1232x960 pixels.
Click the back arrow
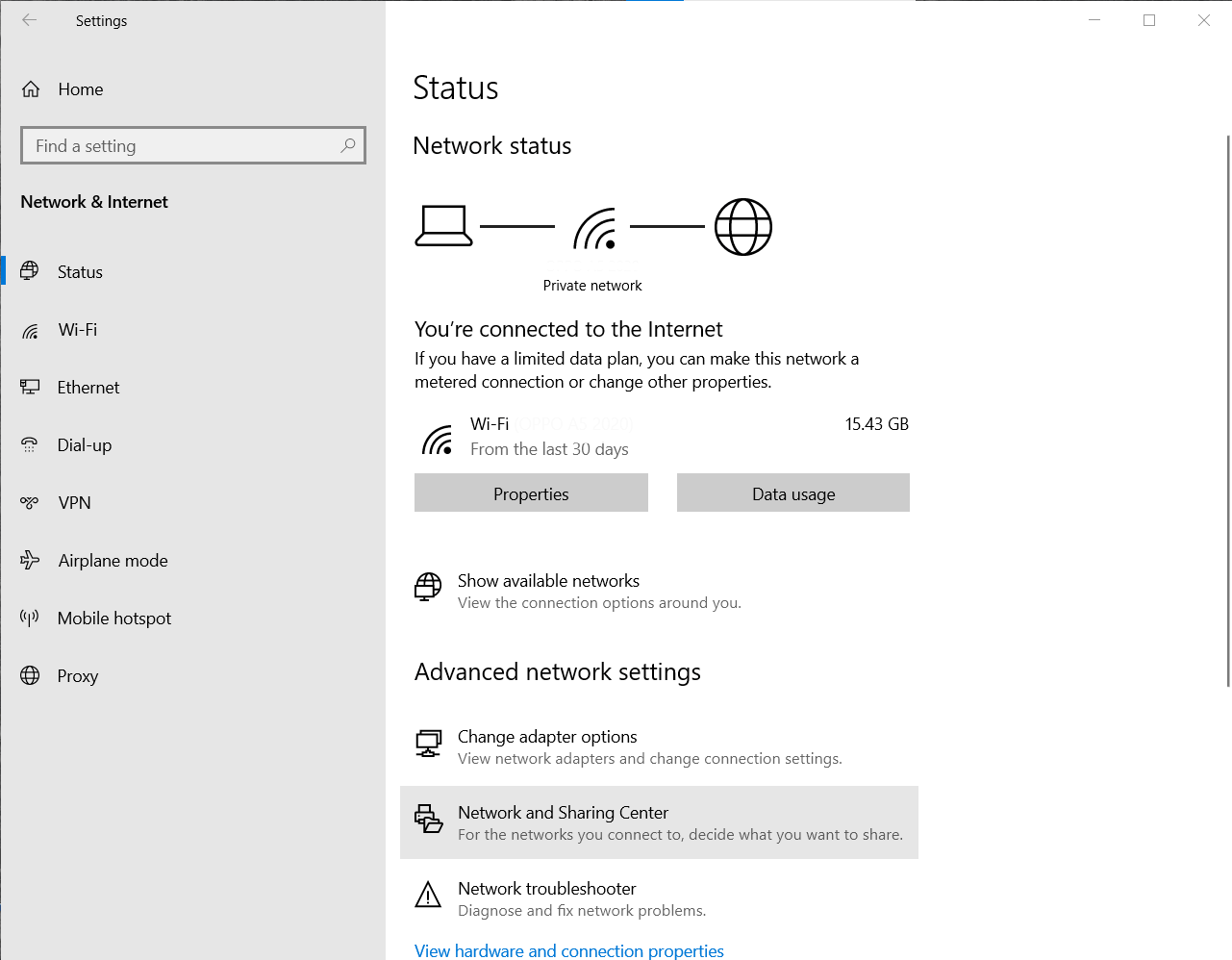[x=29, y=20]
